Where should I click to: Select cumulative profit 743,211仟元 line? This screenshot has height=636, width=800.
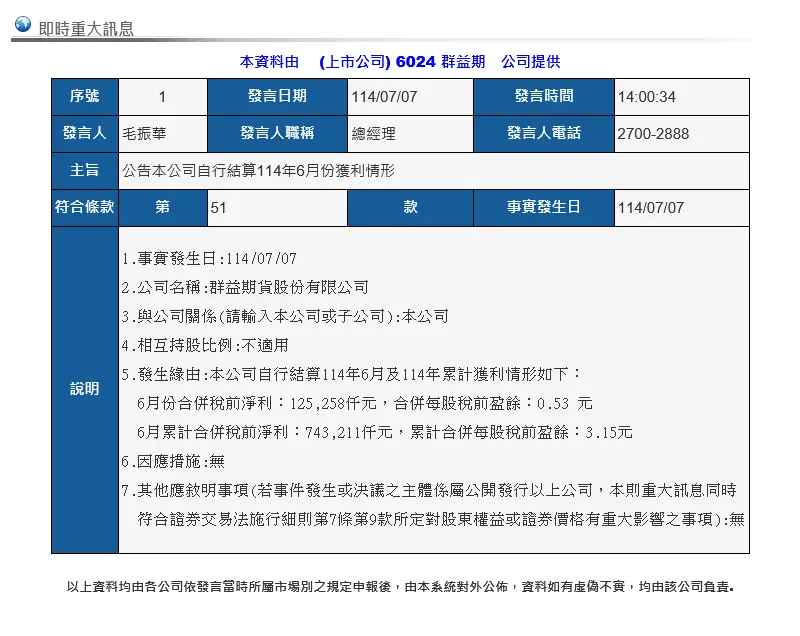[385, 433]
